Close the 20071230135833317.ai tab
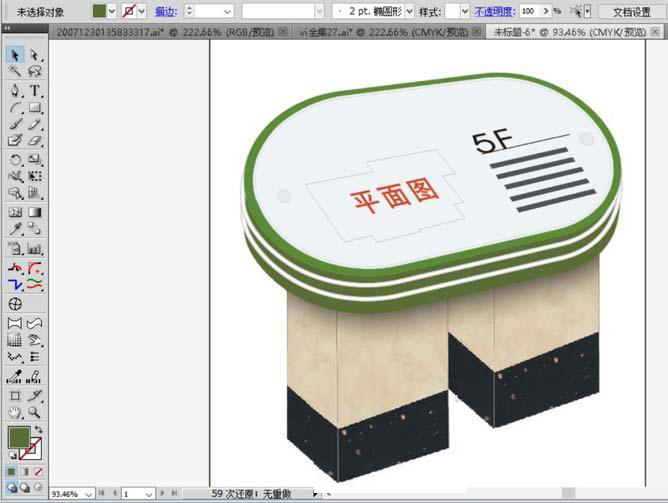 [x=283, y=32]
